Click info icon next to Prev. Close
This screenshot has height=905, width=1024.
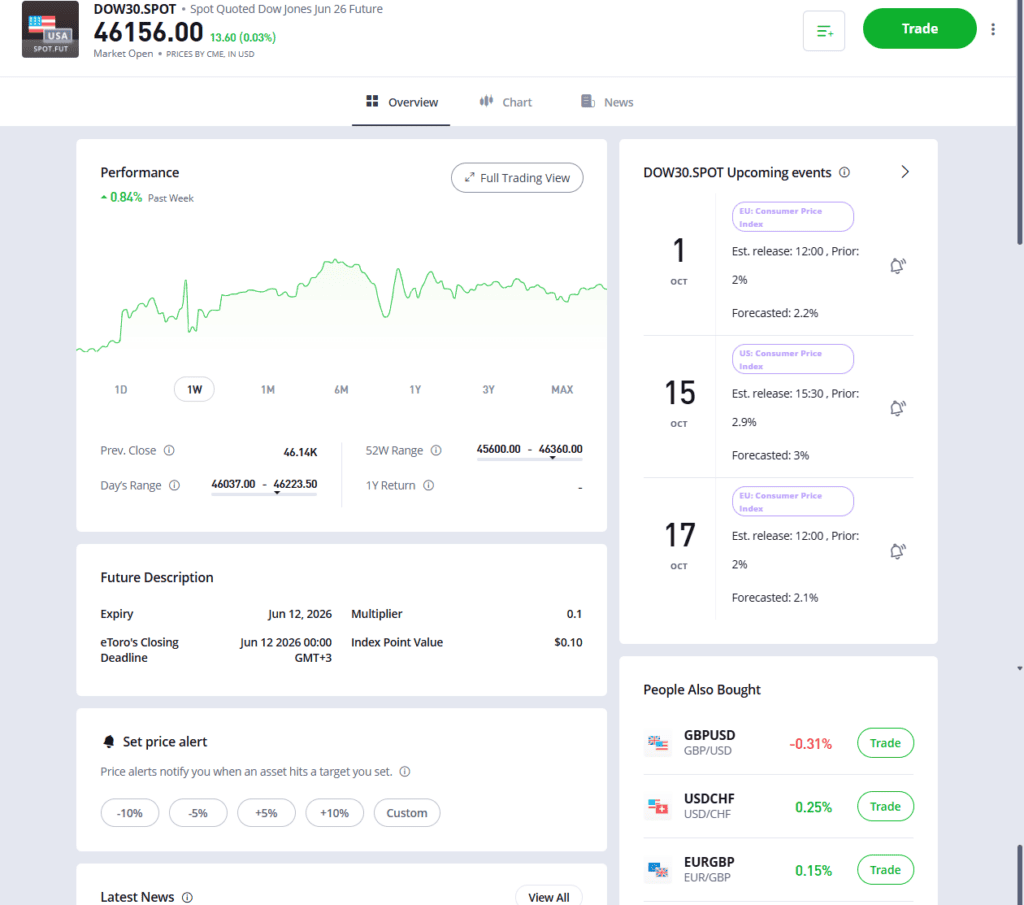click(169, 451)
